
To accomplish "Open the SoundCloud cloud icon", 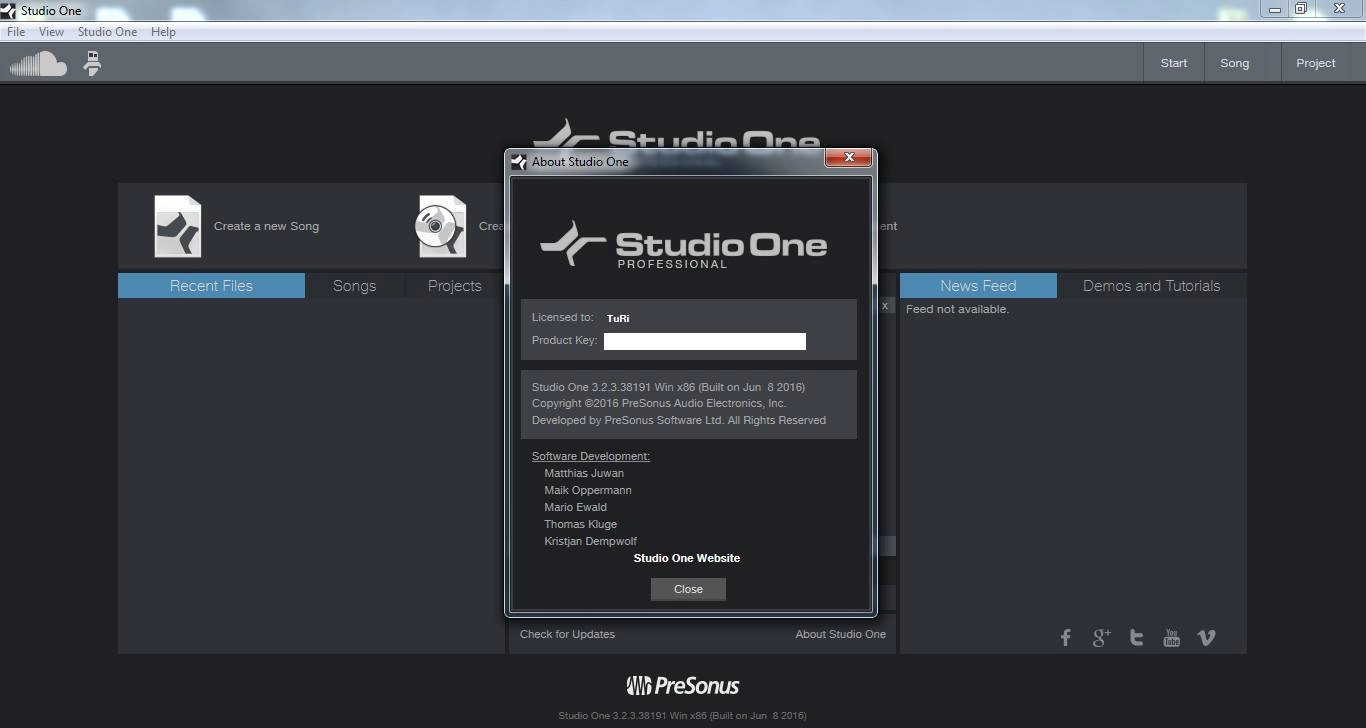I will (x=38, y=64).
